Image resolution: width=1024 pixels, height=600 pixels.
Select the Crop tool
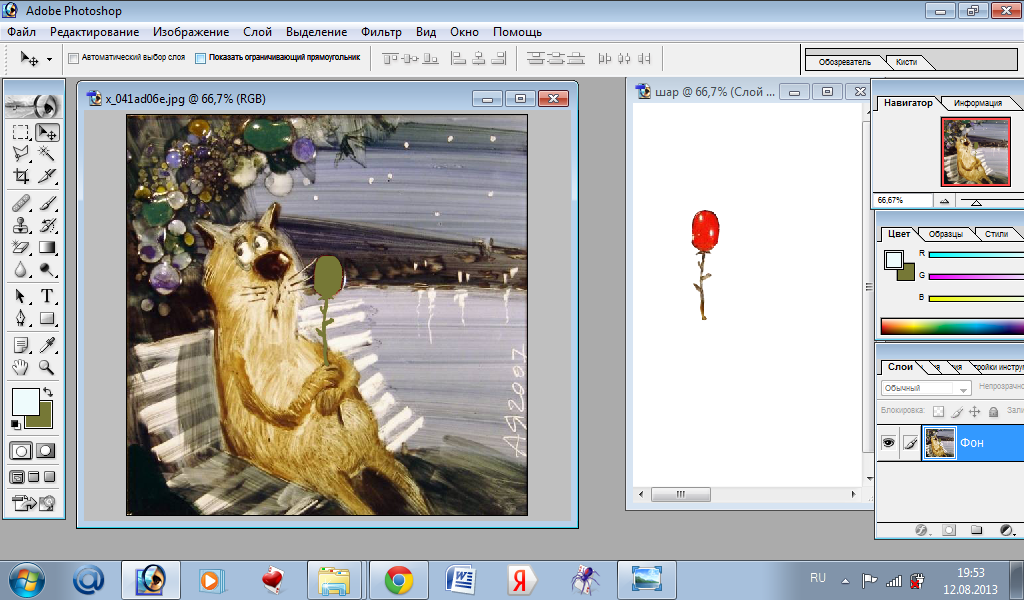pyautogui.click(x=21, y=176)
